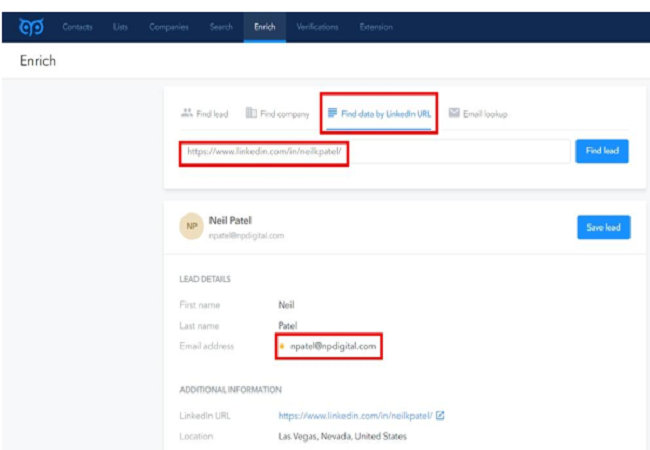Switch to the Find company tab
The image size is (650, 450).
point(277,113)
